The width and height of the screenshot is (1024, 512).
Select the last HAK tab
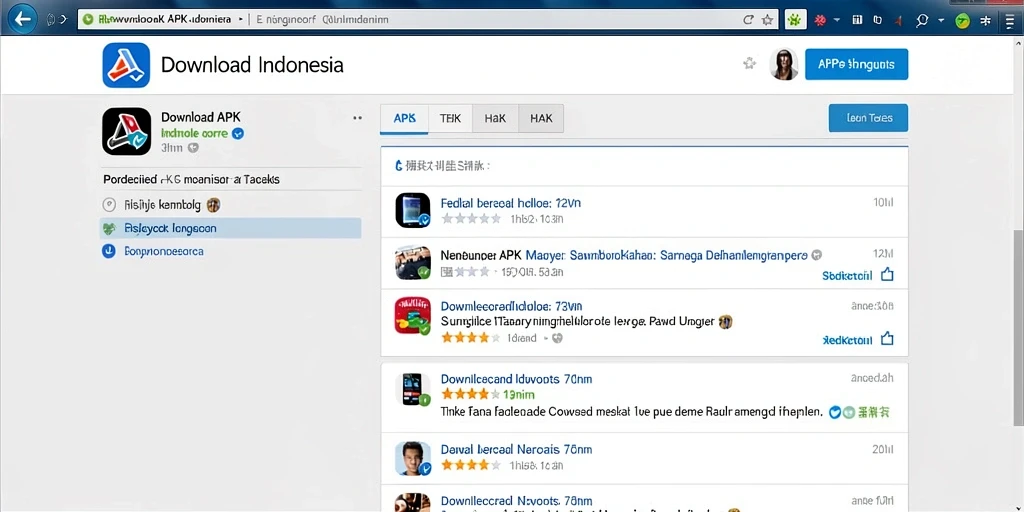click(541, 119)
